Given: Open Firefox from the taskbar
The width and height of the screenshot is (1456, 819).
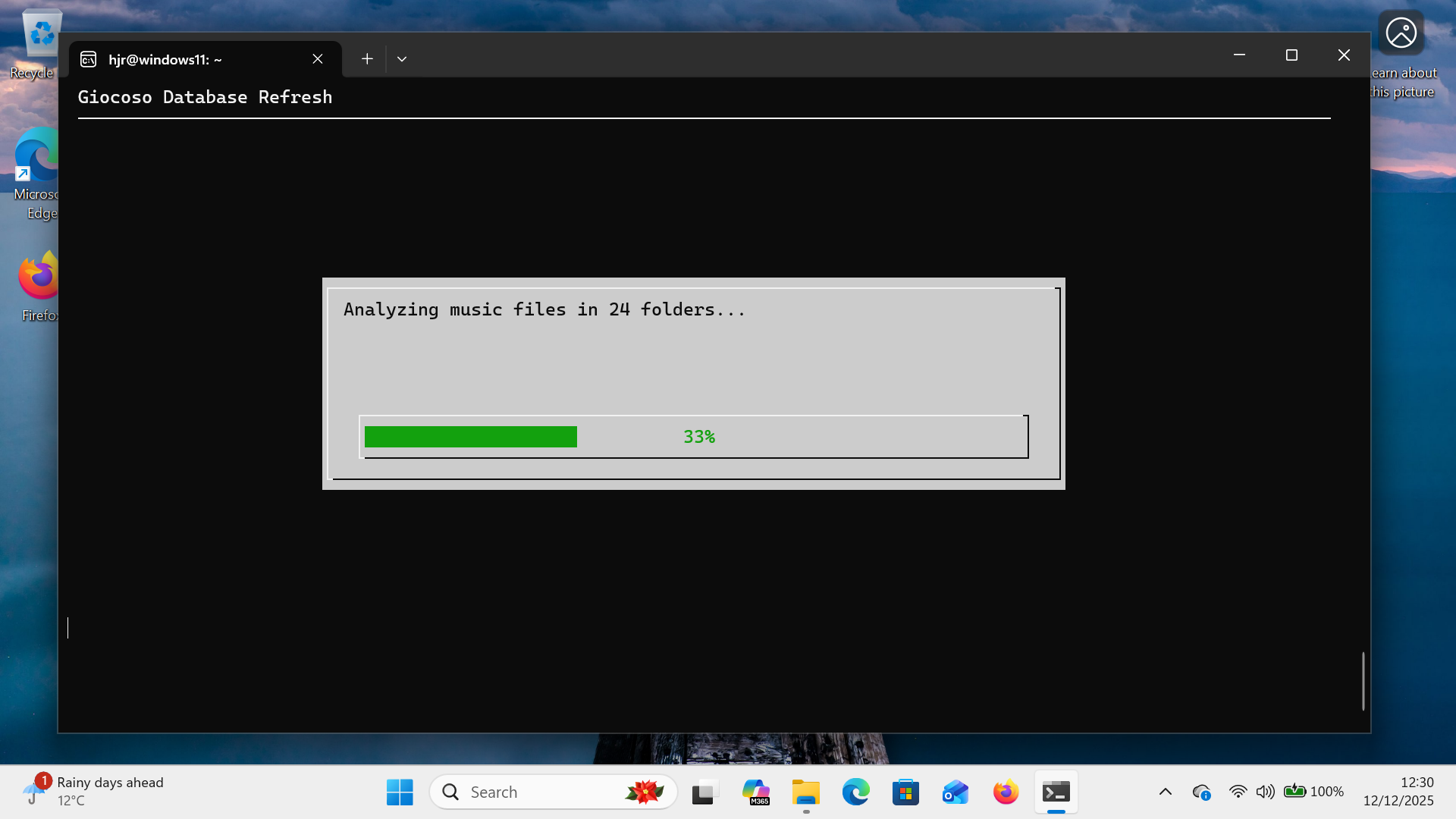Looking at the screenshot, I should tap(1006, 792).
